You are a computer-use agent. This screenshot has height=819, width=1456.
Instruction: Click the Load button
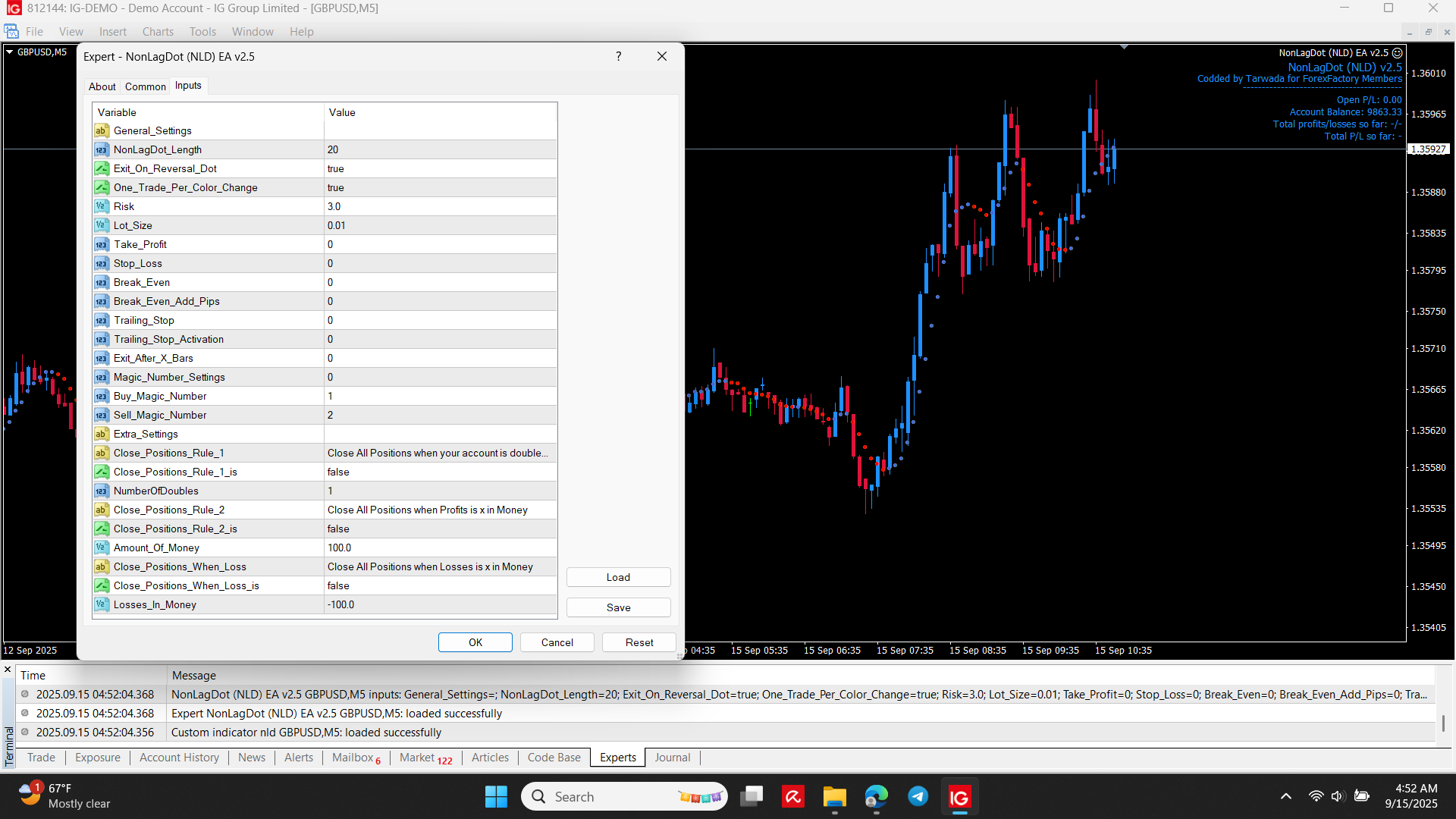[618, 577]
